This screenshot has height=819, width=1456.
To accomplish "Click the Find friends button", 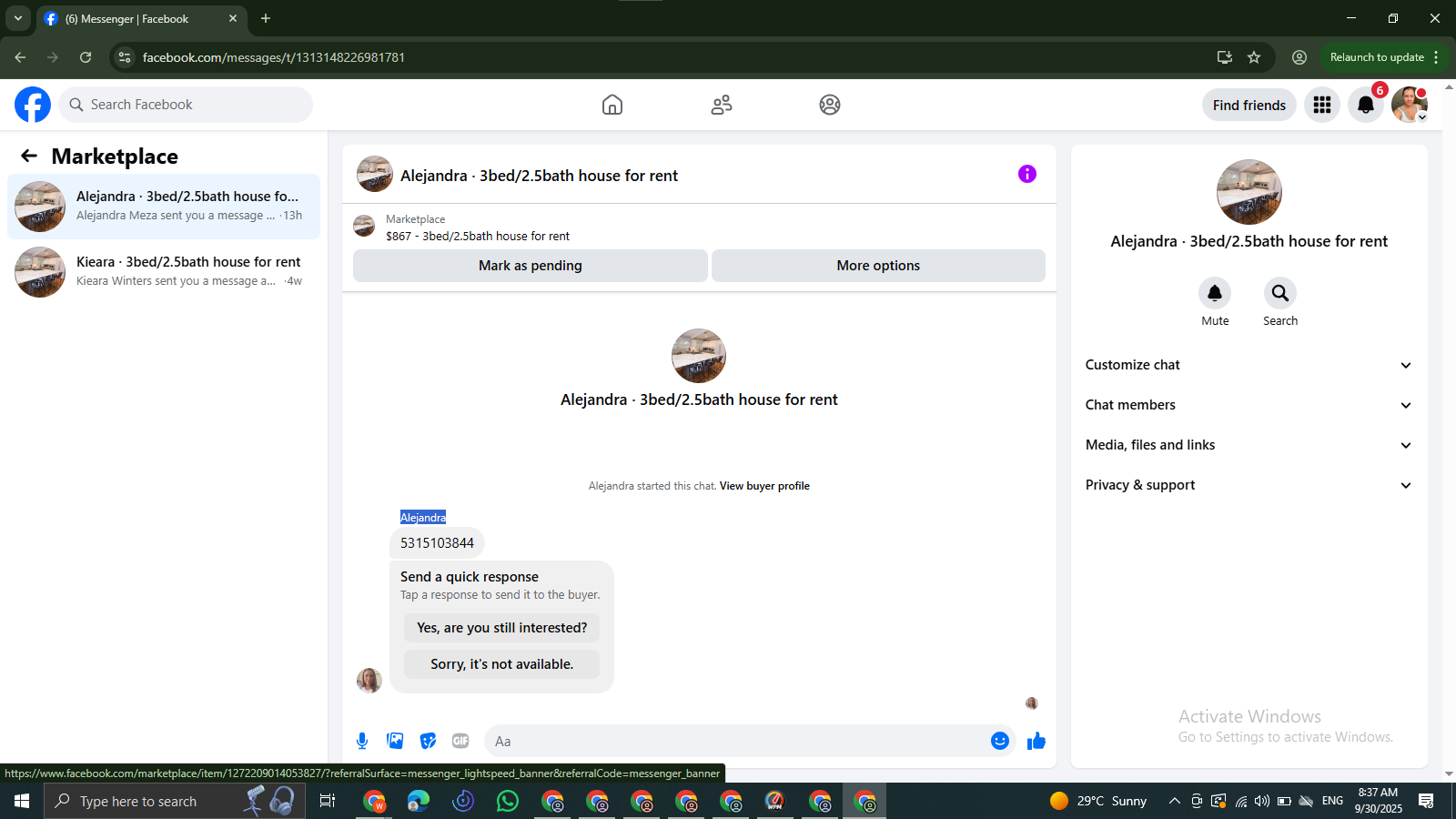I will (x=1249, y=105).
